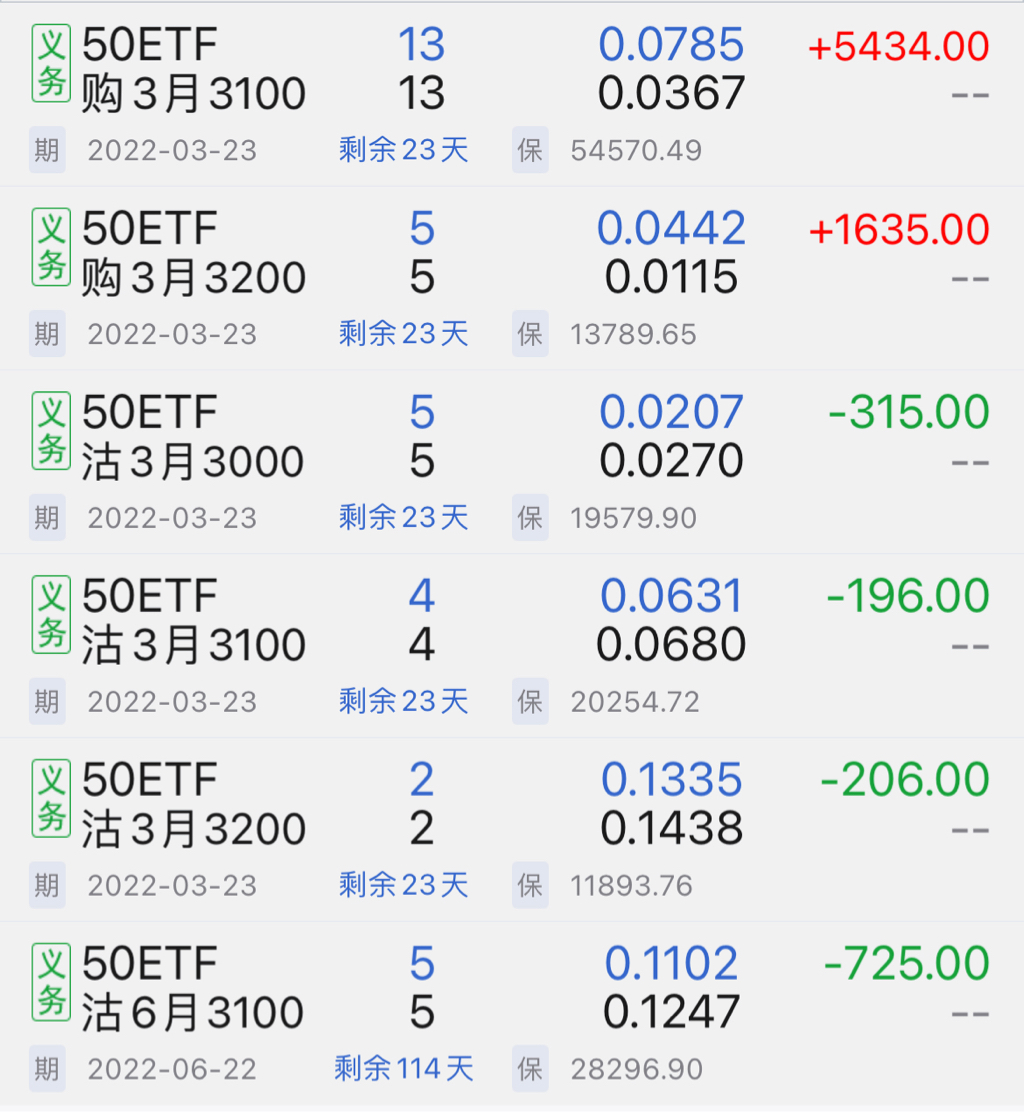Click the 保 icon next to 54570.49
This screenshot has width=1024, height=1112.
(x=530, y=150)
